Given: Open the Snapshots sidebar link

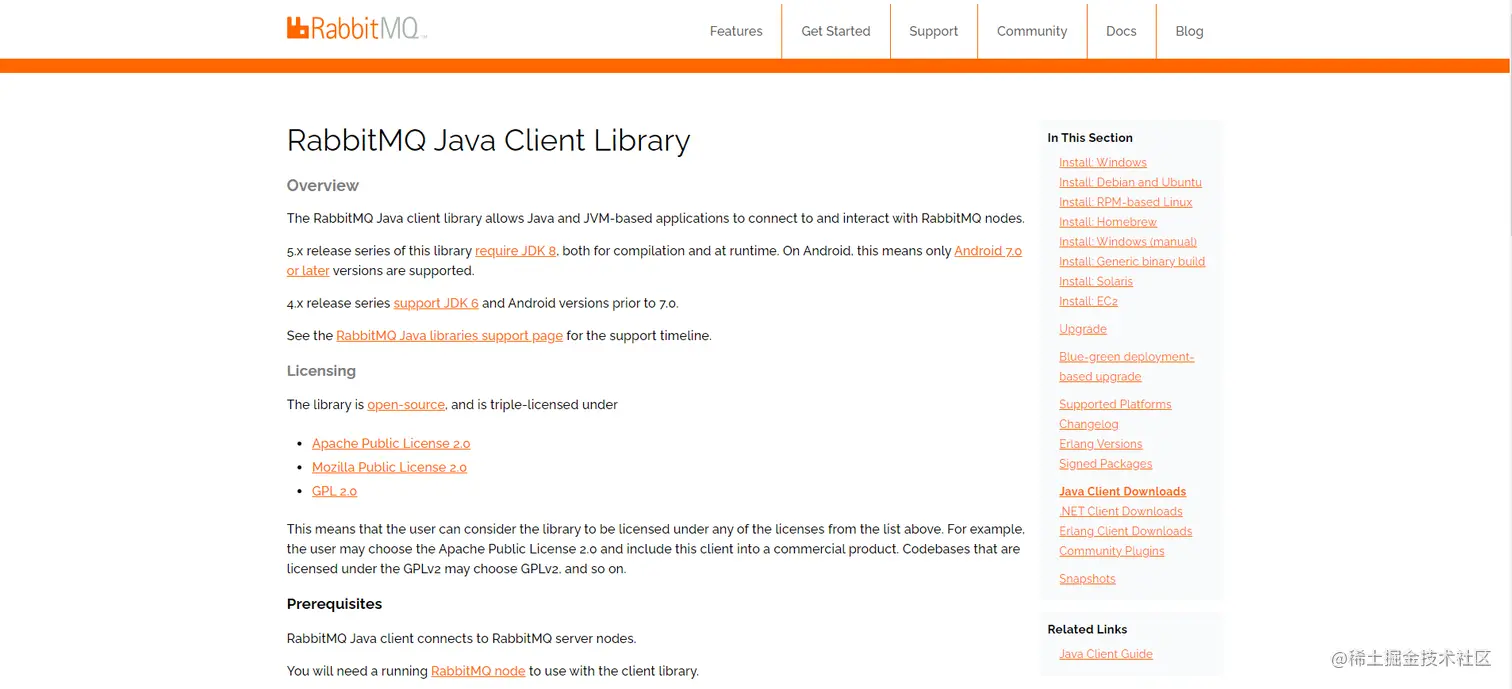Looking at the screenshot, I should click(x=1087, y=579).
